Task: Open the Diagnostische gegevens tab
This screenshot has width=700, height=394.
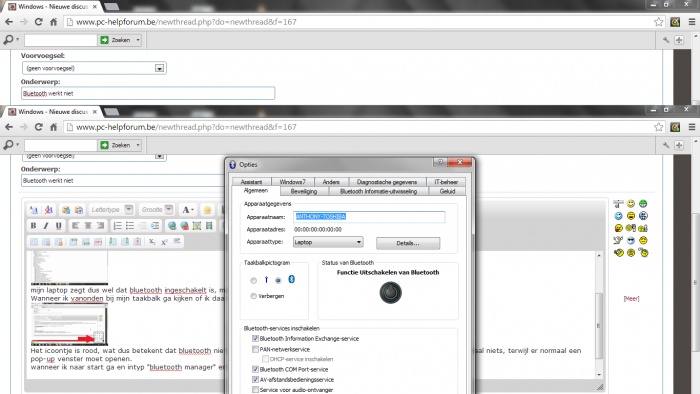Action: pos(387,182)
